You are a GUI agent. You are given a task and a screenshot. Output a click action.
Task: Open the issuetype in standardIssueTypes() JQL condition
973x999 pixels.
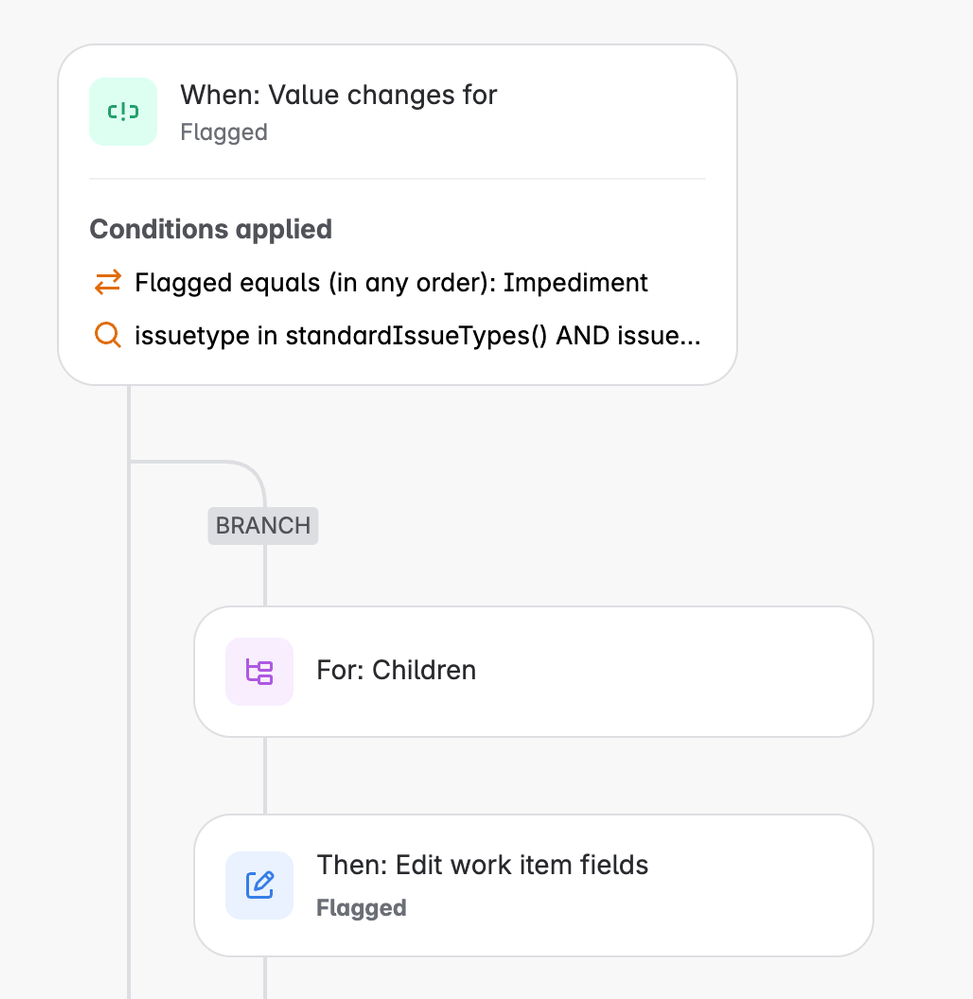[397, 335]
